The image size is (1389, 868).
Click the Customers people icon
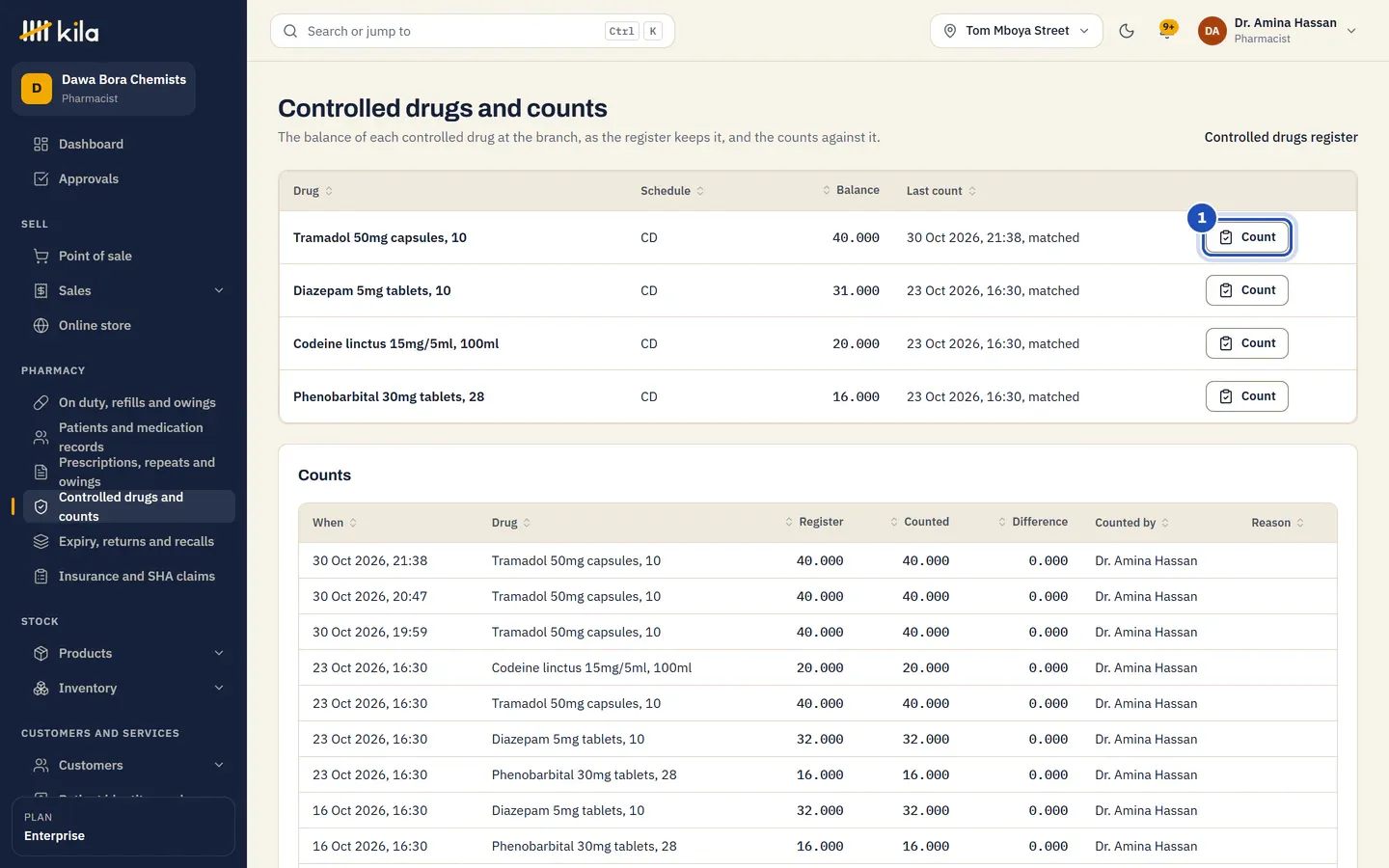point(41,765)
